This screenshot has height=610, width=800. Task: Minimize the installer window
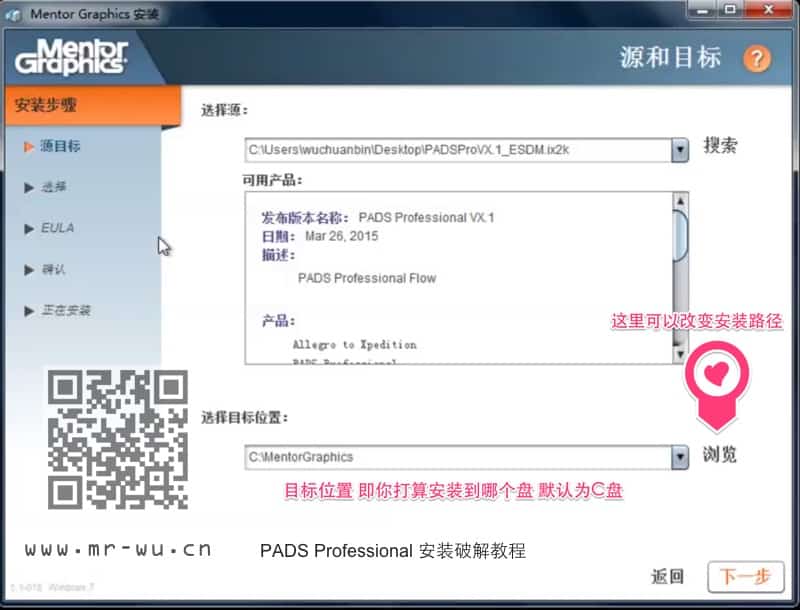pos(703,11)
